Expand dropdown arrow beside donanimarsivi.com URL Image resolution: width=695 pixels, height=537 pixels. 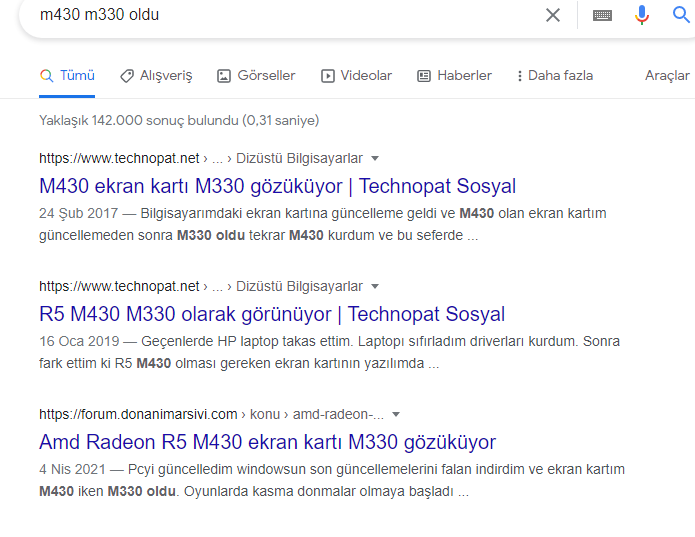click(x=396, y=415)
